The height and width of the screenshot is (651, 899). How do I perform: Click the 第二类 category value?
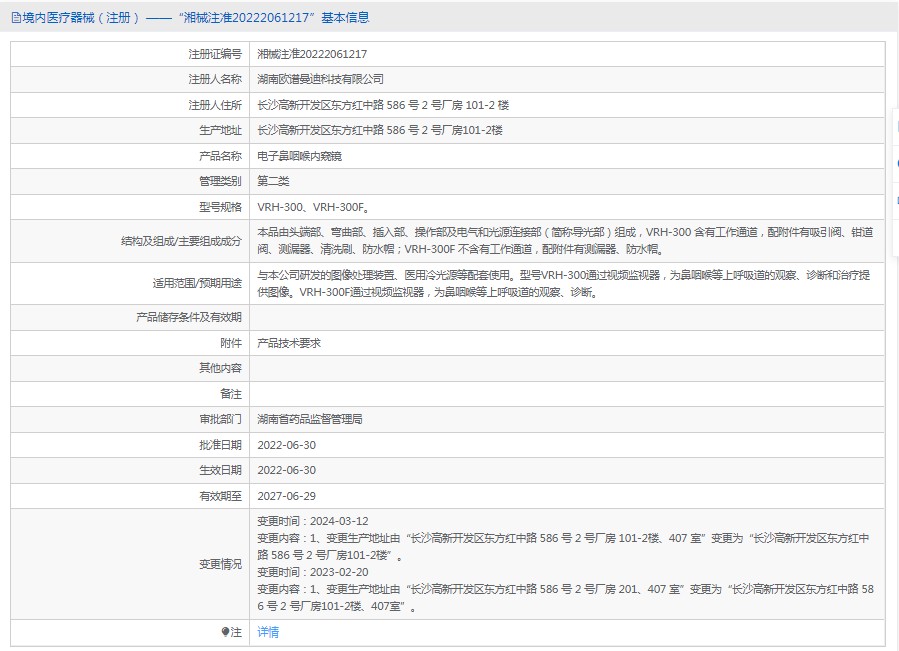[273, 181]
